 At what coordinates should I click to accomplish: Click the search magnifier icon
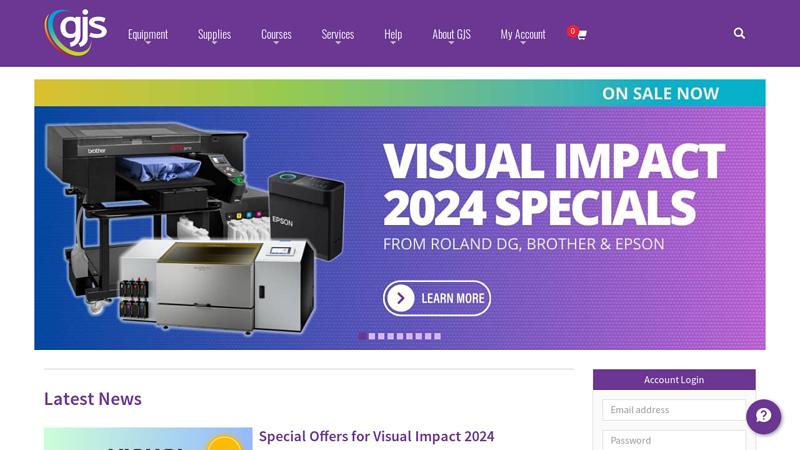[739, 34]
